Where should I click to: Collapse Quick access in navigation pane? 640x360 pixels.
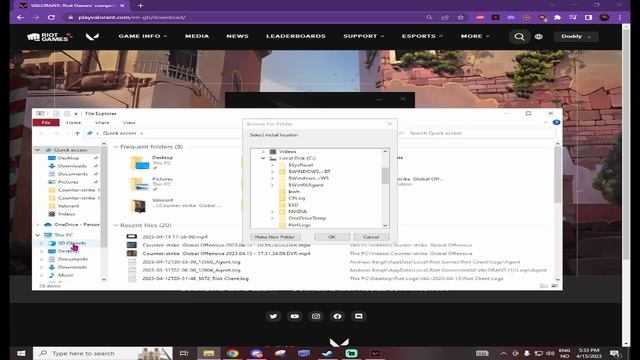(x=38, y=150)
